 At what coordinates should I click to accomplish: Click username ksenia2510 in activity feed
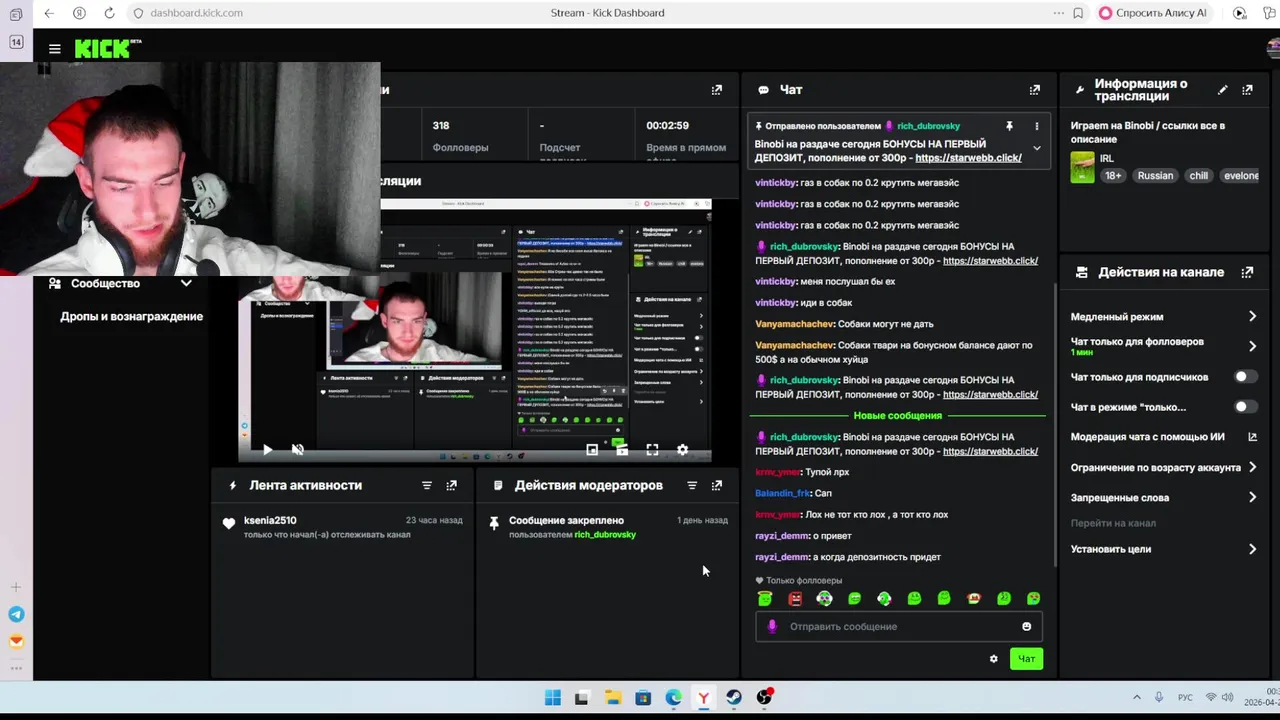(270, 521)
